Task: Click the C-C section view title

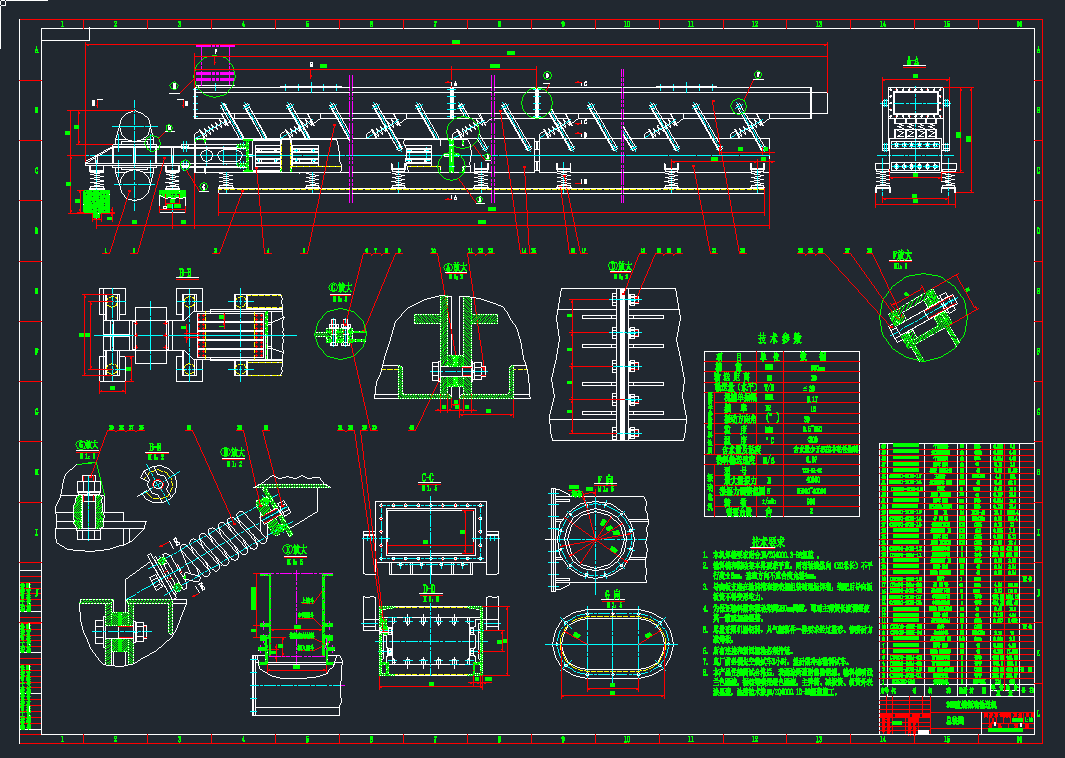Action: [x=427, y=477]
